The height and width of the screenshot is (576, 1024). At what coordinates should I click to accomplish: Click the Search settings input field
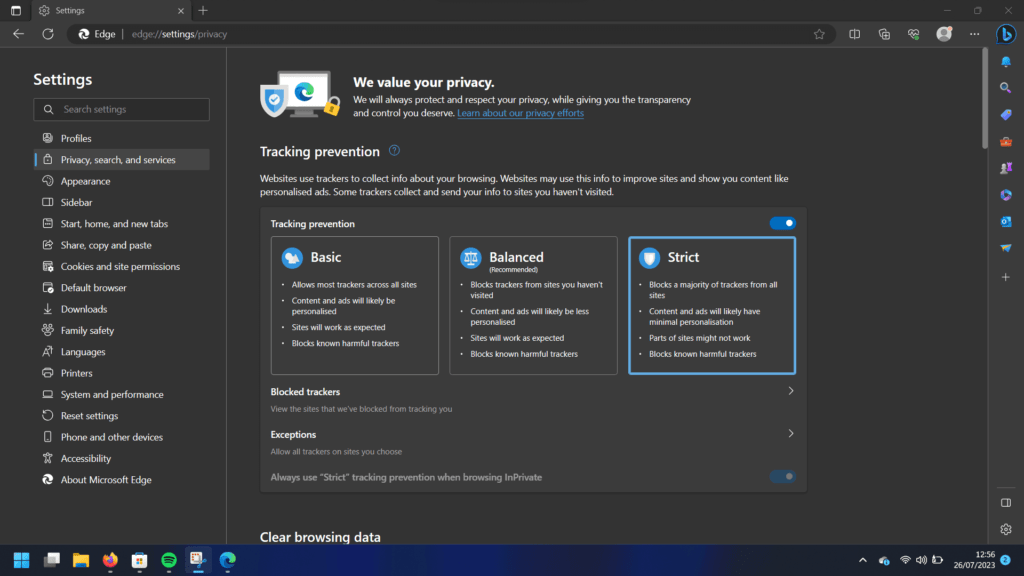point(122,109)
